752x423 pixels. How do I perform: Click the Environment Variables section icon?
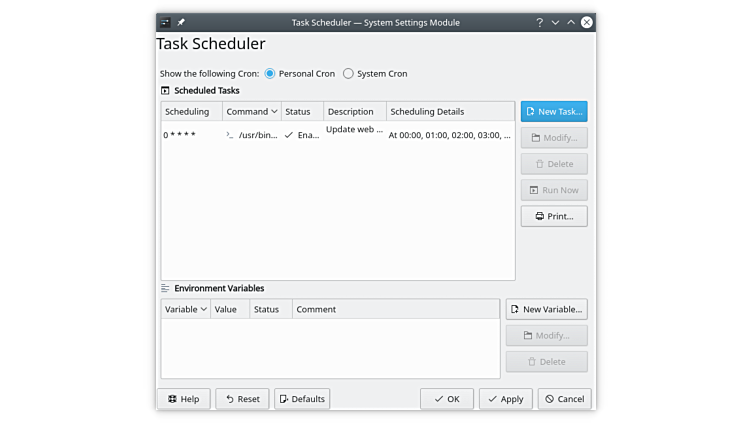point(165,288)
